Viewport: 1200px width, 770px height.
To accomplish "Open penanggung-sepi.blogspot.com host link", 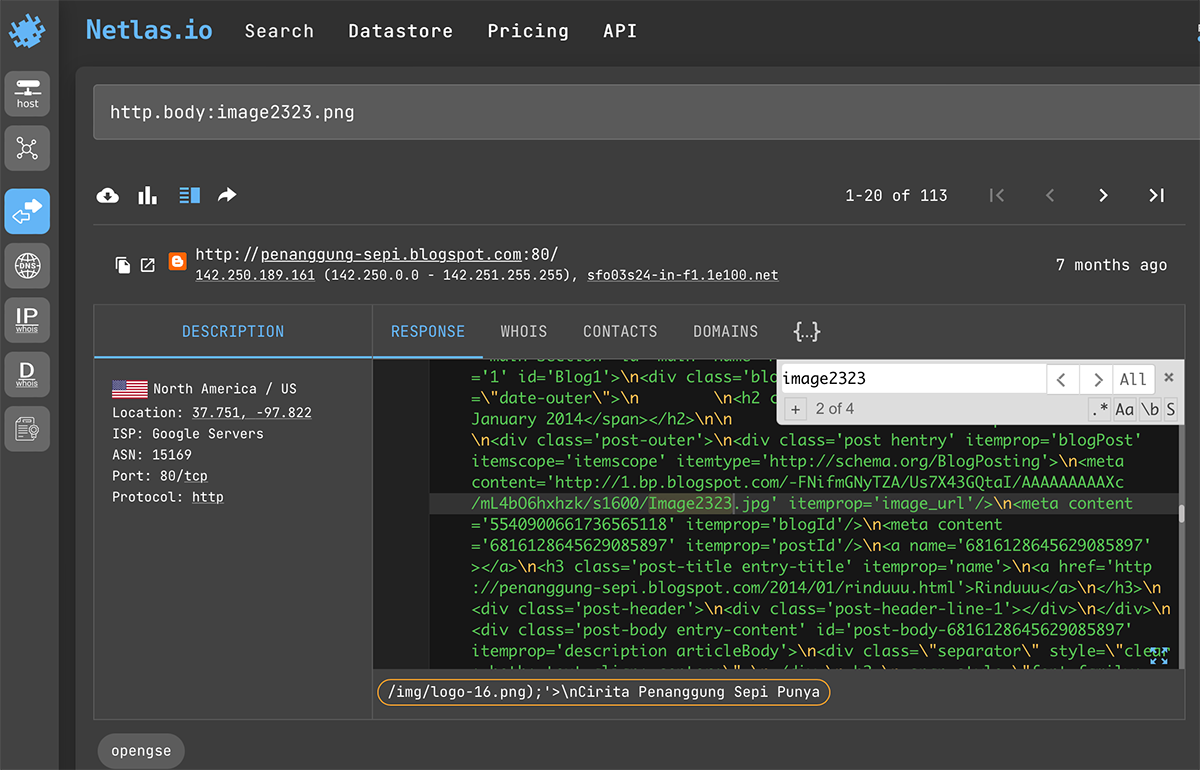I will (x=391, y=255).
